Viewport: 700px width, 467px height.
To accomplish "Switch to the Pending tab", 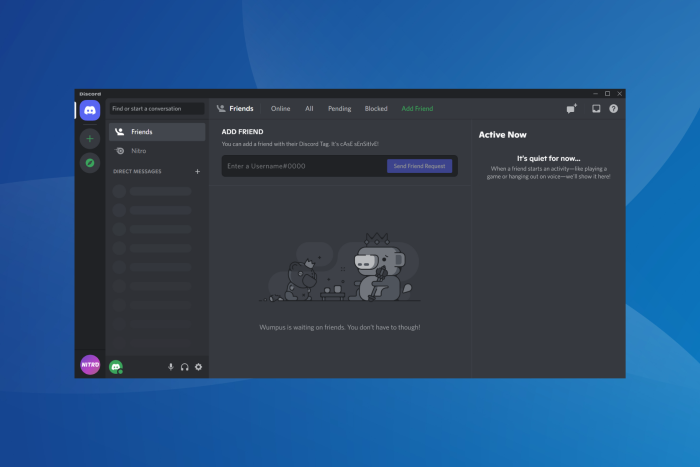I will 339,108.
